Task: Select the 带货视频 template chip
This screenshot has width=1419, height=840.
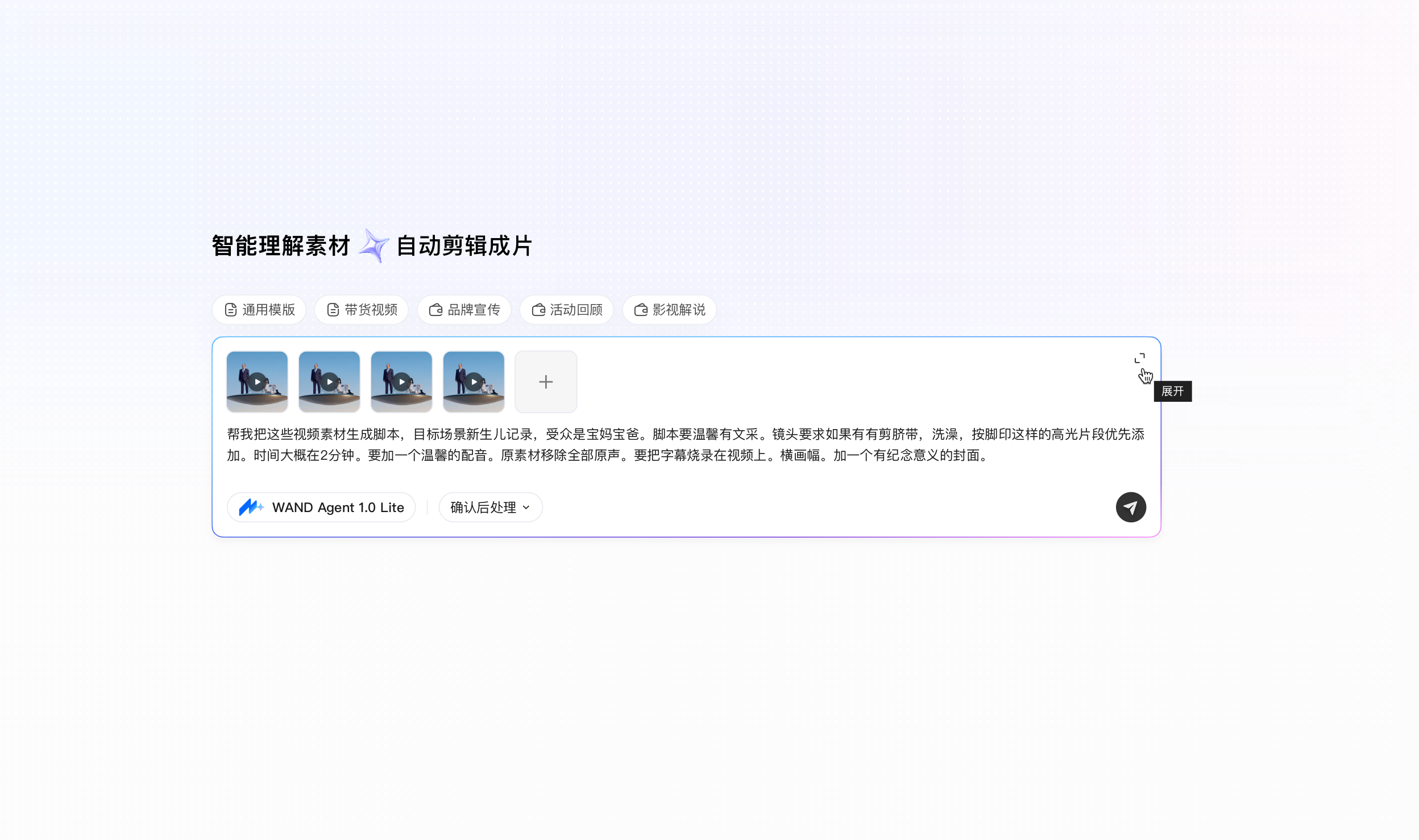Action: pos(362,310)
